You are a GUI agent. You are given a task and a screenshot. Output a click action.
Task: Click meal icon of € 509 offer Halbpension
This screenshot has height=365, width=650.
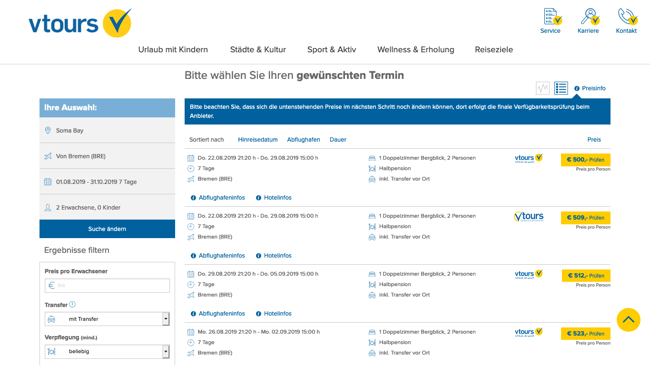coord(372,226)
